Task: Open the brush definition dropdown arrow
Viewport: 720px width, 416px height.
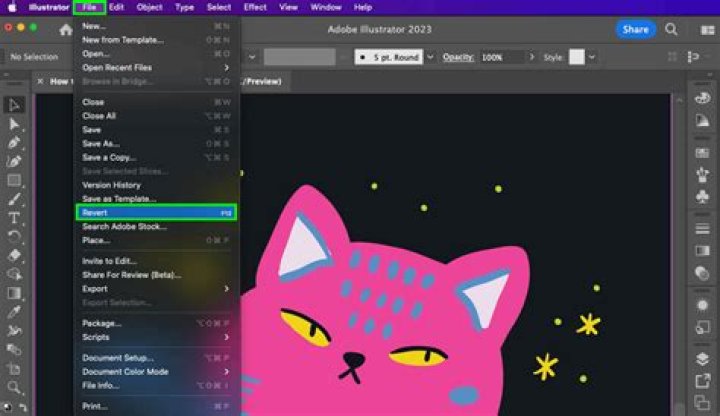Action: point(430,57)
